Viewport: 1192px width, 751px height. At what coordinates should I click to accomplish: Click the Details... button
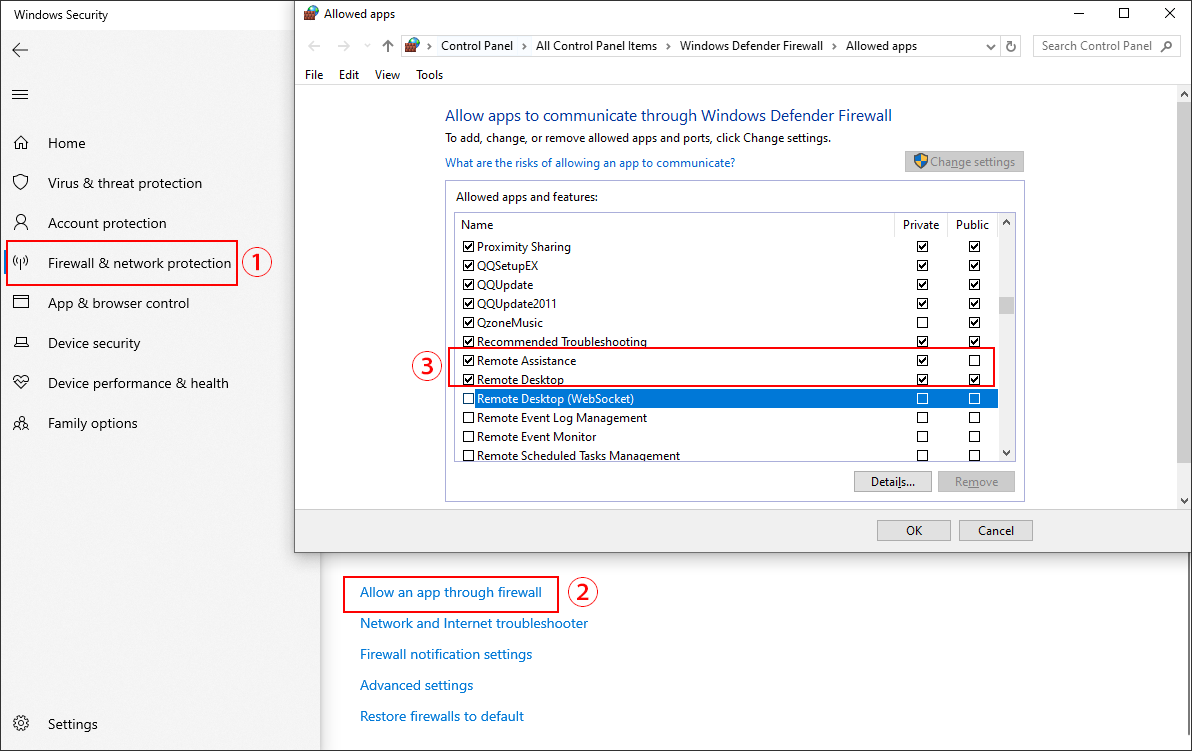pos(892,482)
